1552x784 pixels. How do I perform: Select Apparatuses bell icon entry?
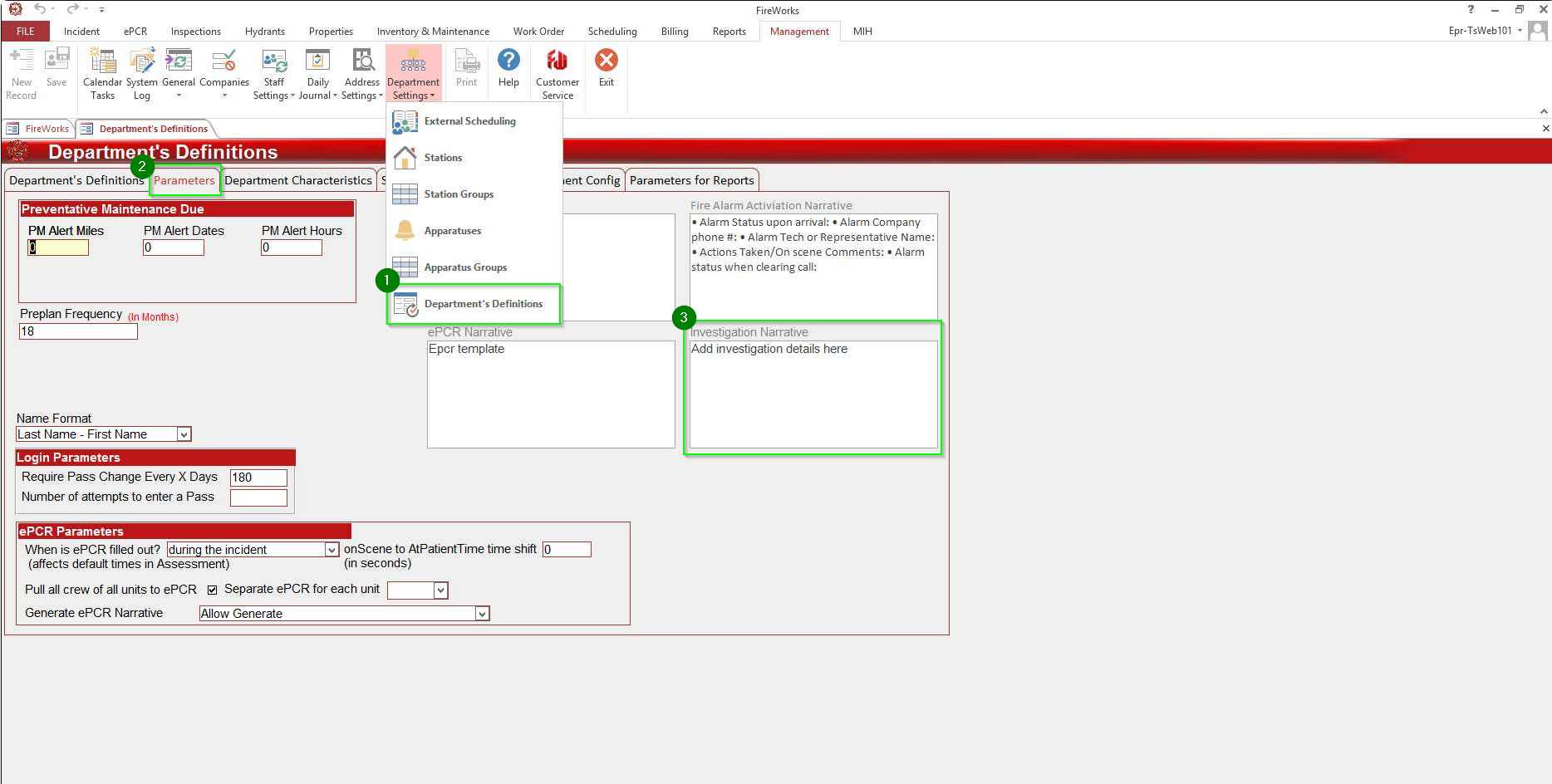coord(452,231)
